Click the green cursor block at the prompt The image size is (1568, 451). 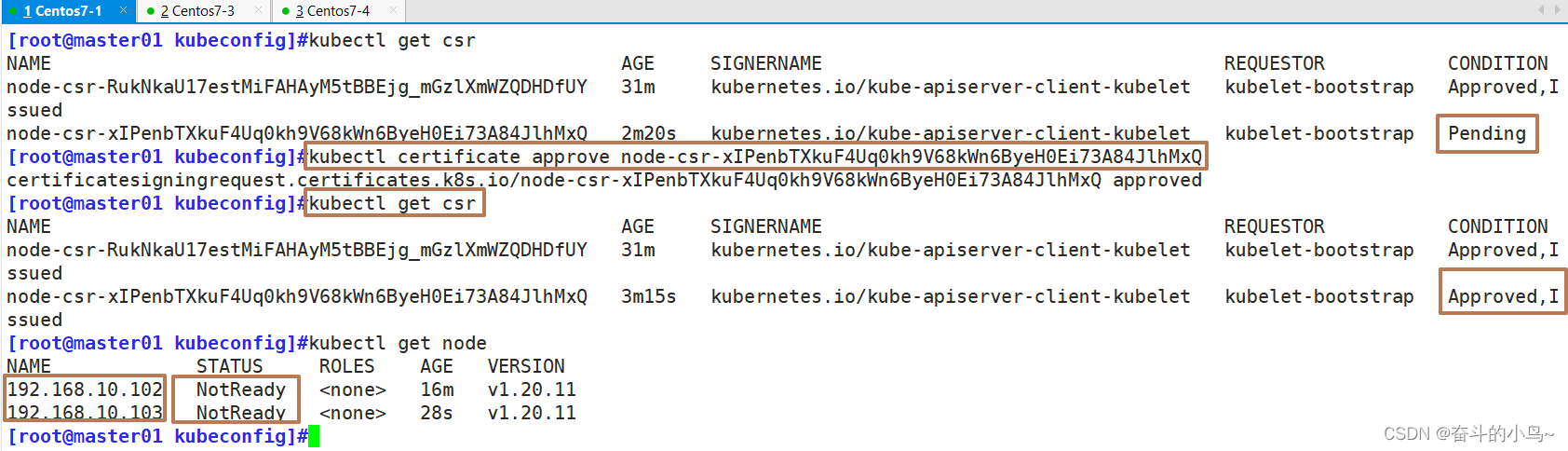(x=314, y=436)
